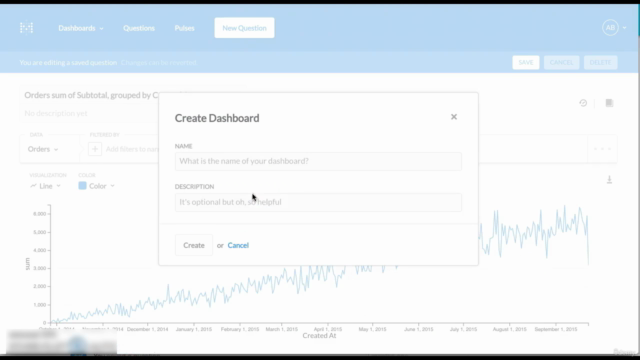Open the Line visualization dropdown
This screenshot has height=360, width=640.
45,186
